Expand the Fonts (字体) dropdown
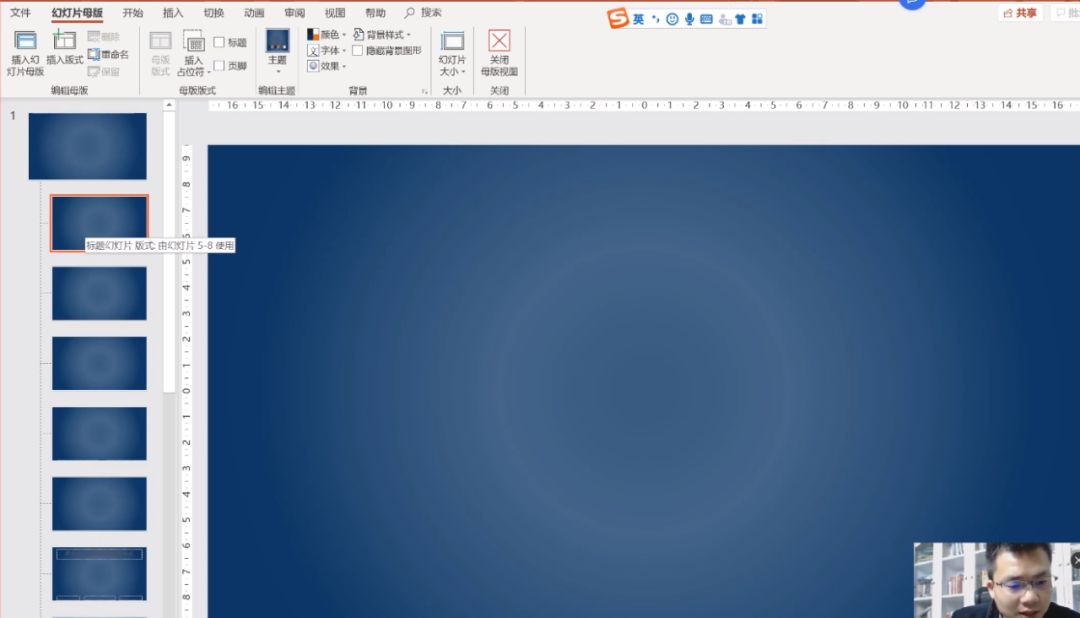The height and width of the screenshot is (618, 1080). (x=326, y=50)
